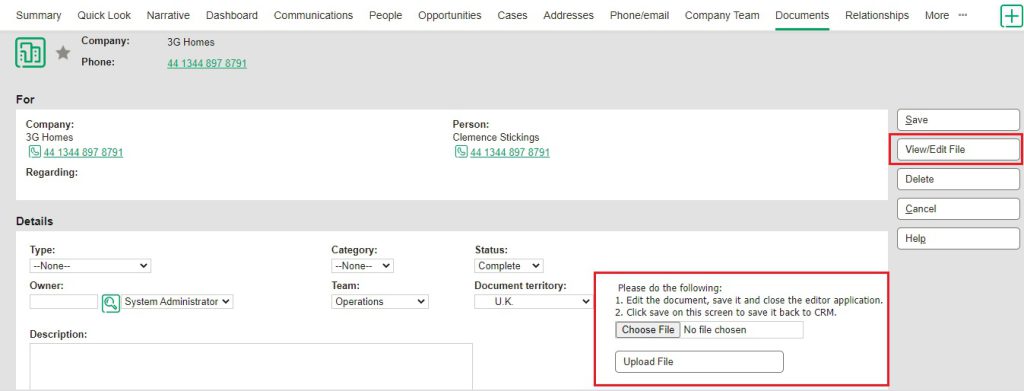Screen dimensions: 1024x391
Task: Click the green plus New icon
Action: pos(1012,16)
